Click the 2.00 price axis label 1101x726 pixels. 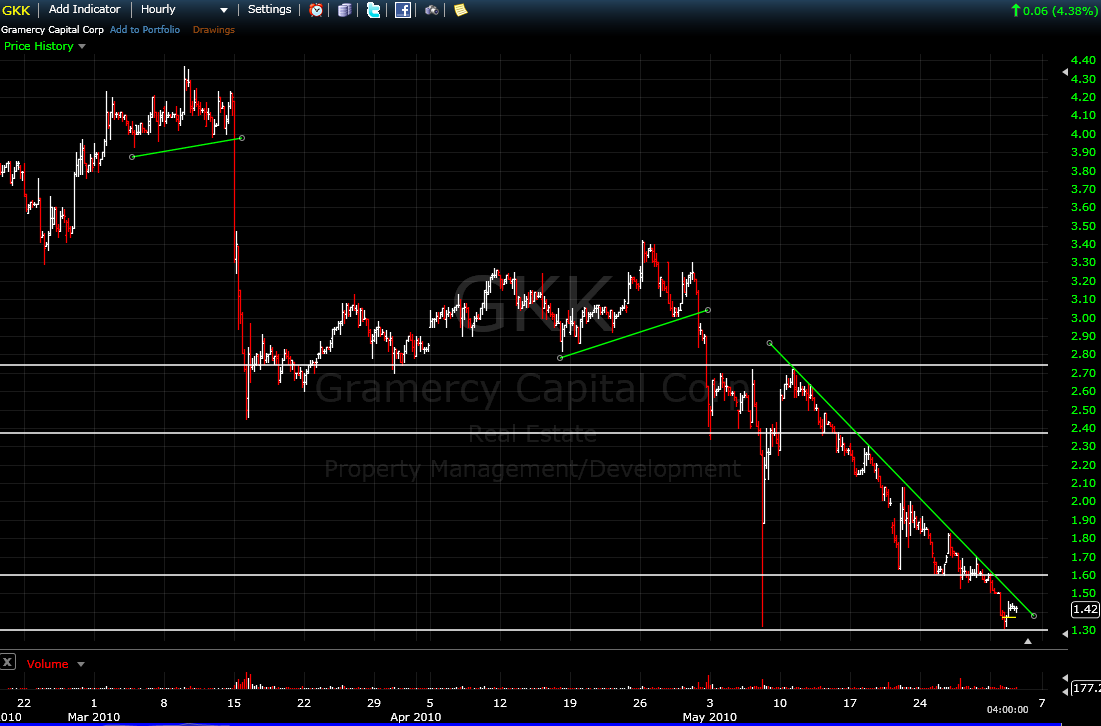[1083, 501]
